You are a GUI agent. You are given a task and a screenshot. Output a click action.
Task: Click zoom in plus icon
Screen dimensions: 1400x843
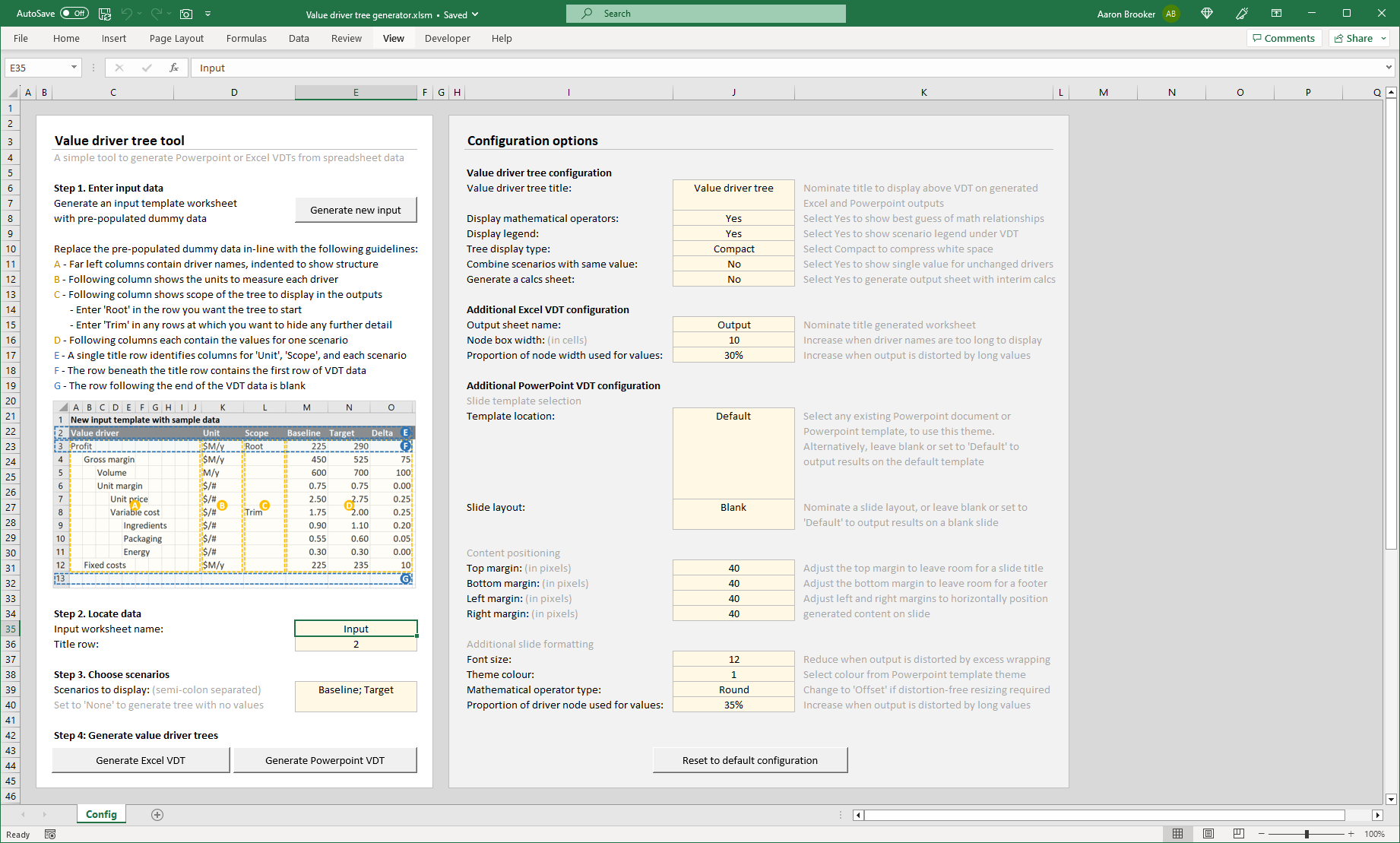[1351, 834]
